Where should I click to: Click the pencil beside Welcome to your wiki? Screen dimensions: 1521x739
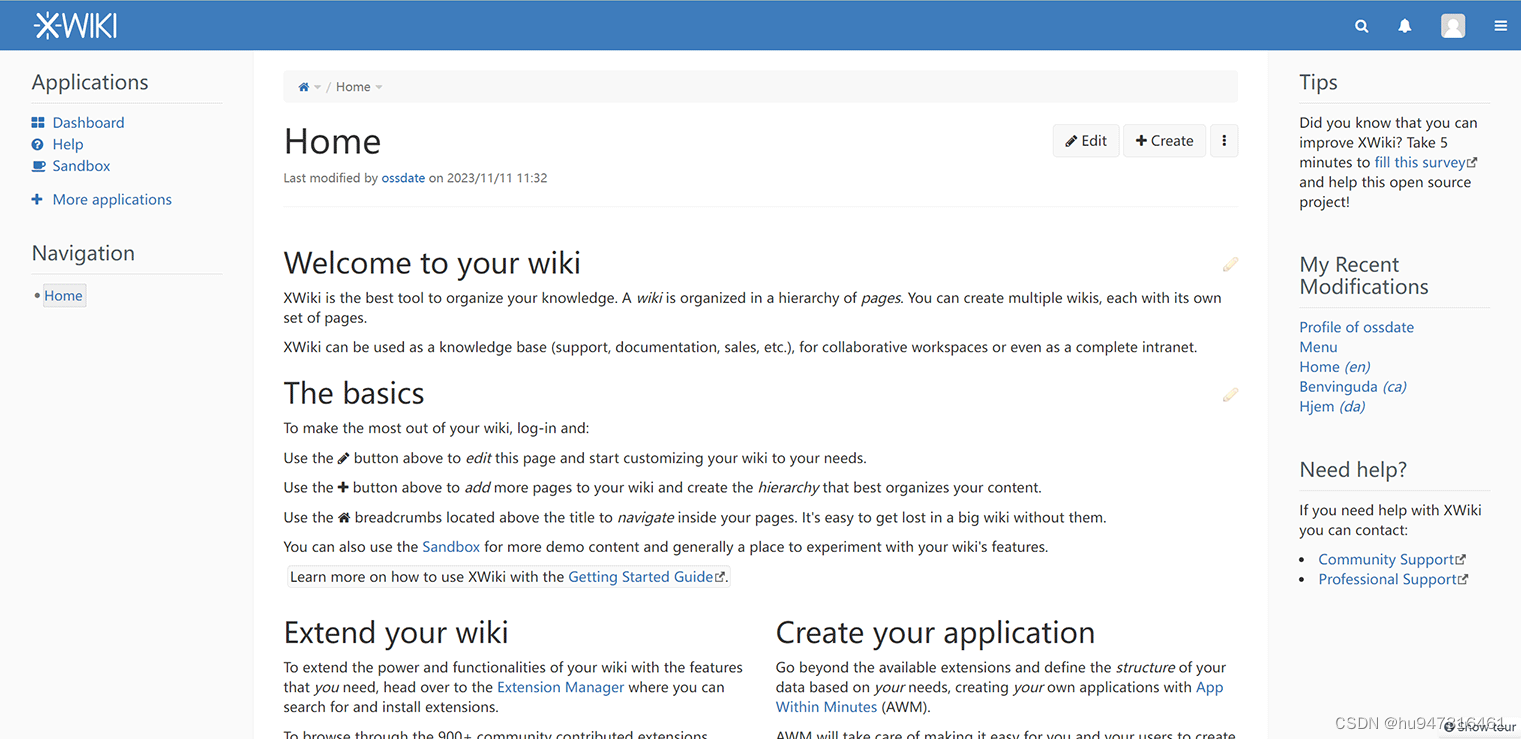click(x=1230, y=264)
